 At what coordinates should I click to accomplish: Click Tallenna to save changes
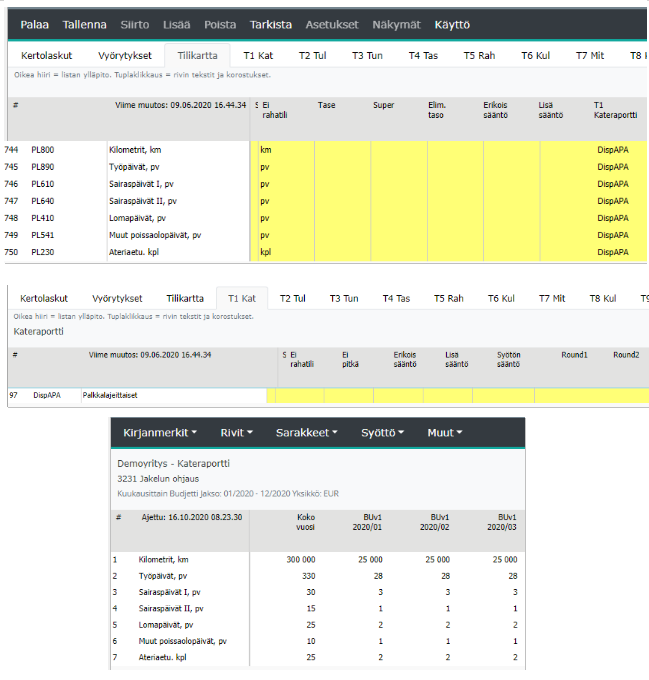point(85,24)
